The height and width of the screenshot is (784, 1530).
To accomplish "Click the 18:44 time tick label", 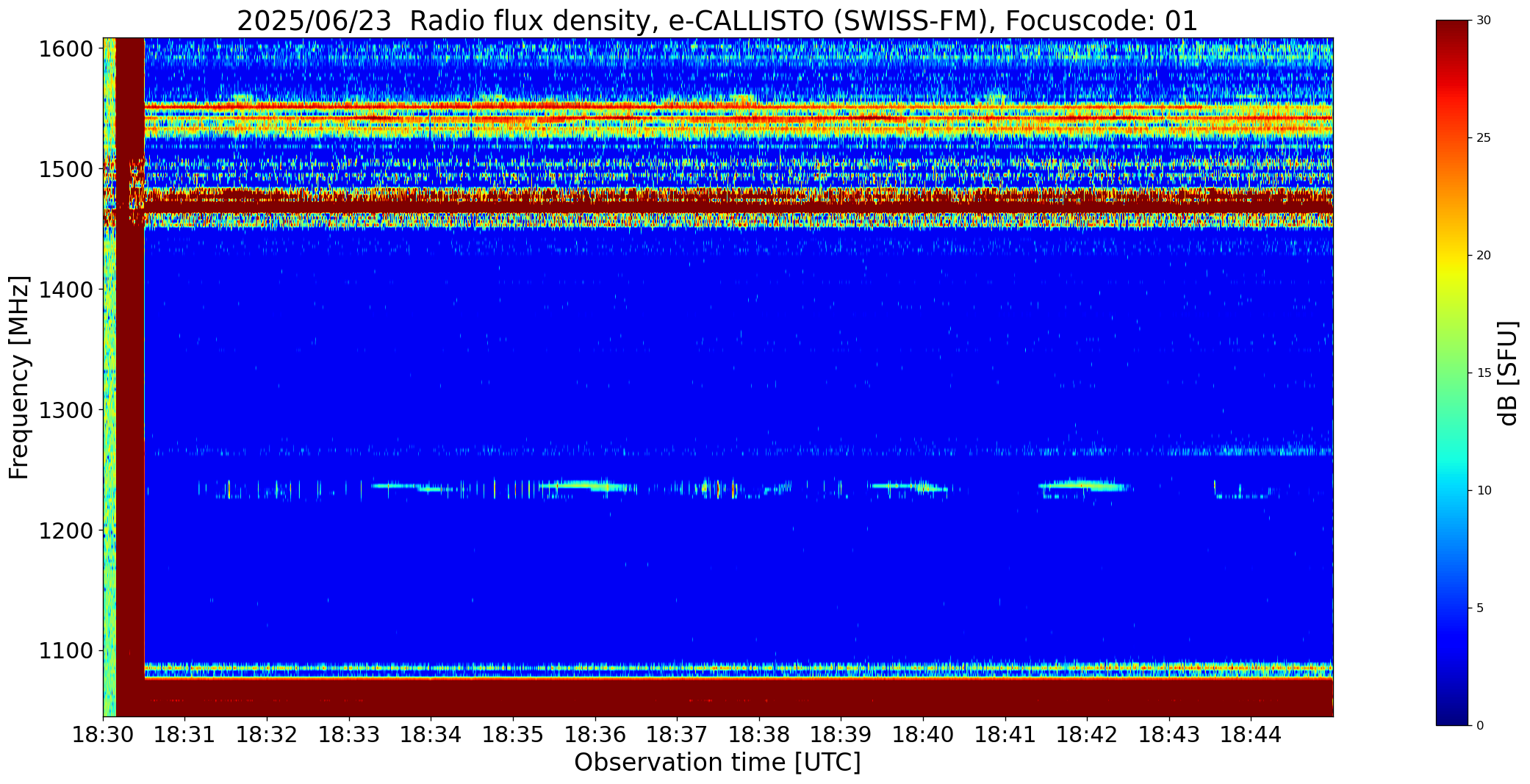I will click(x=1251, y=734).
